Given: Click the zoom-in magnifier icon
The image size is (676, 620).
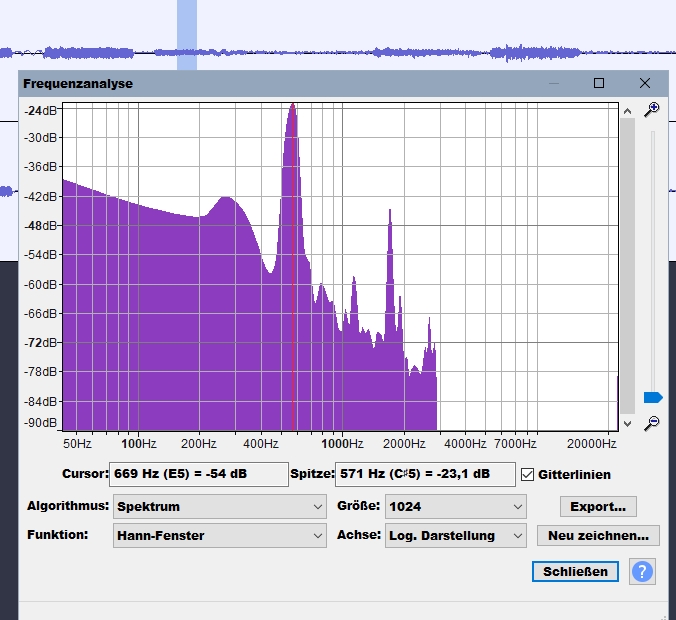Looking at the screenshot, I should pyautogui.click(x=652, y=109).
